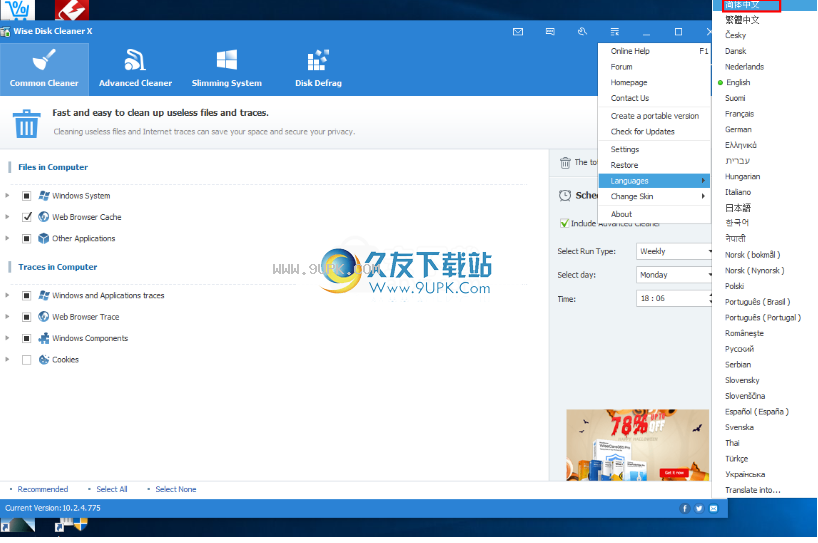
Task: Open the Common Cleaner tab
Action: click(44, 69)
